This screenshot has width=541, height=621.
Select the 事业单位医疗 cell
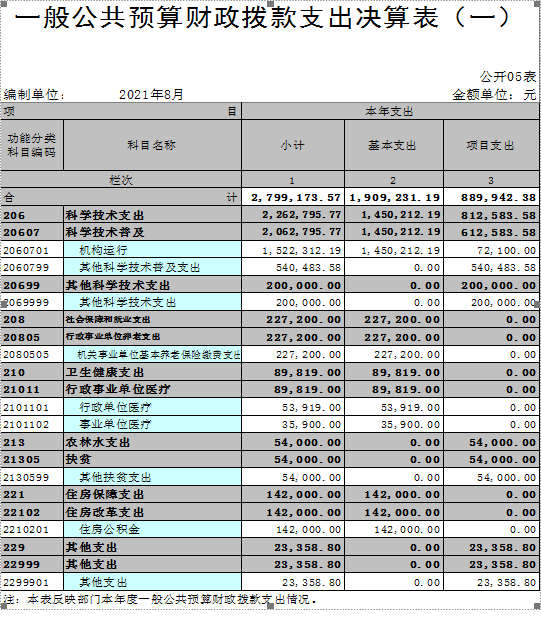(152, 425)
